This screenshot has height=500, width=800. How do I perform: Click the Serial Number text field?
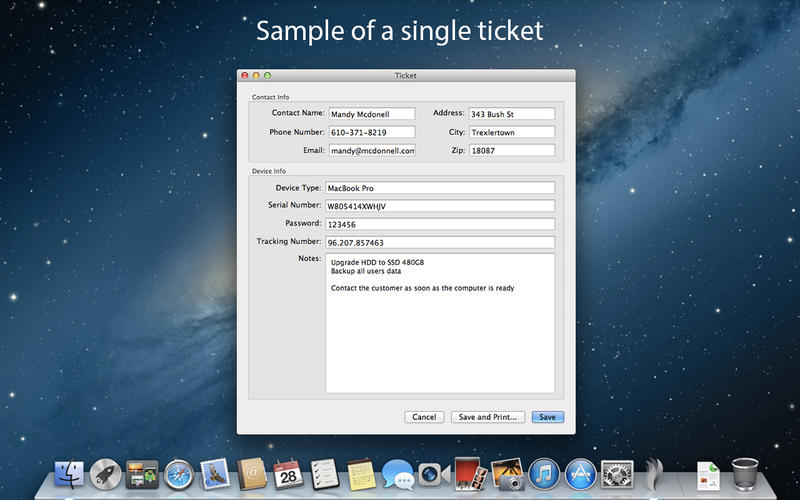coord(439,206)
